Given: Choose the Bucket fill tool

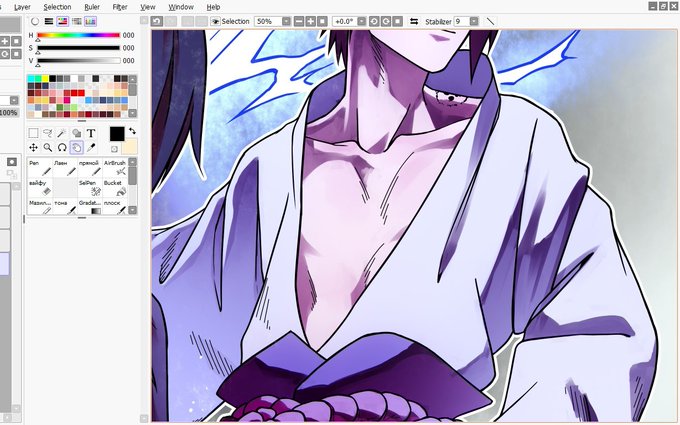Looking at the screenshot, I should 115,188.
